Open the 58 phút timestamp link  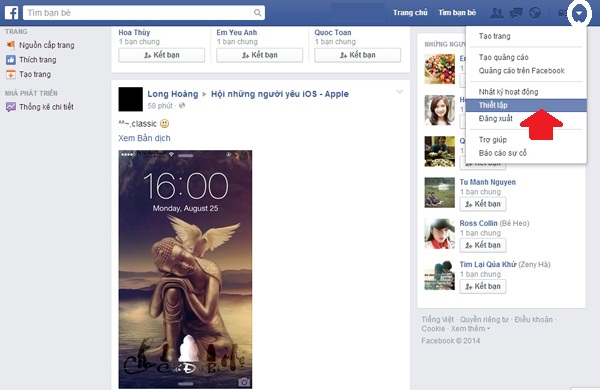pyautogui.click(x=160, y=106)
